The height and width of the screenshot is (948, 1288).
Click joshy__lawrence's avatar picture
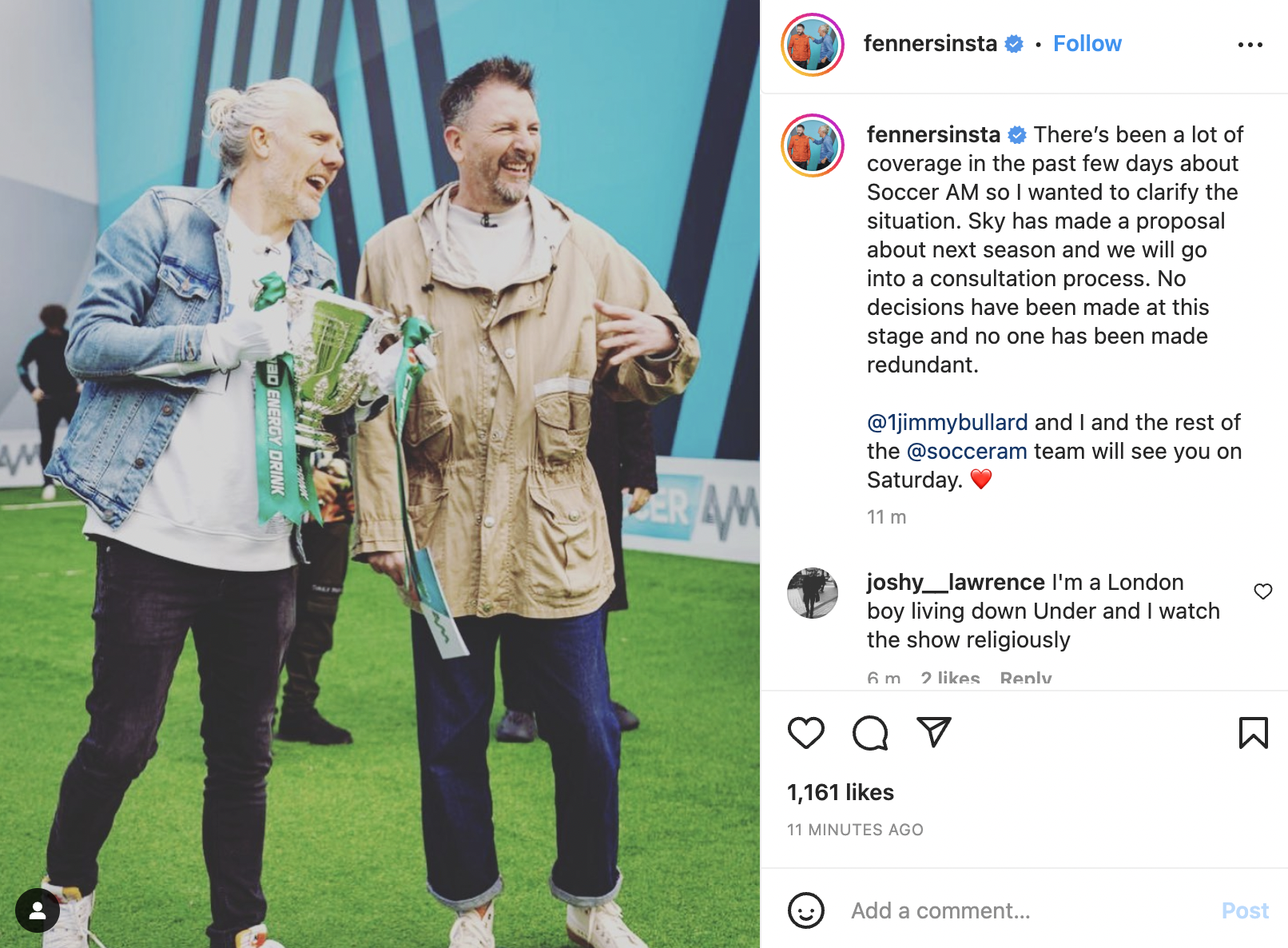[x=813, y=593]
